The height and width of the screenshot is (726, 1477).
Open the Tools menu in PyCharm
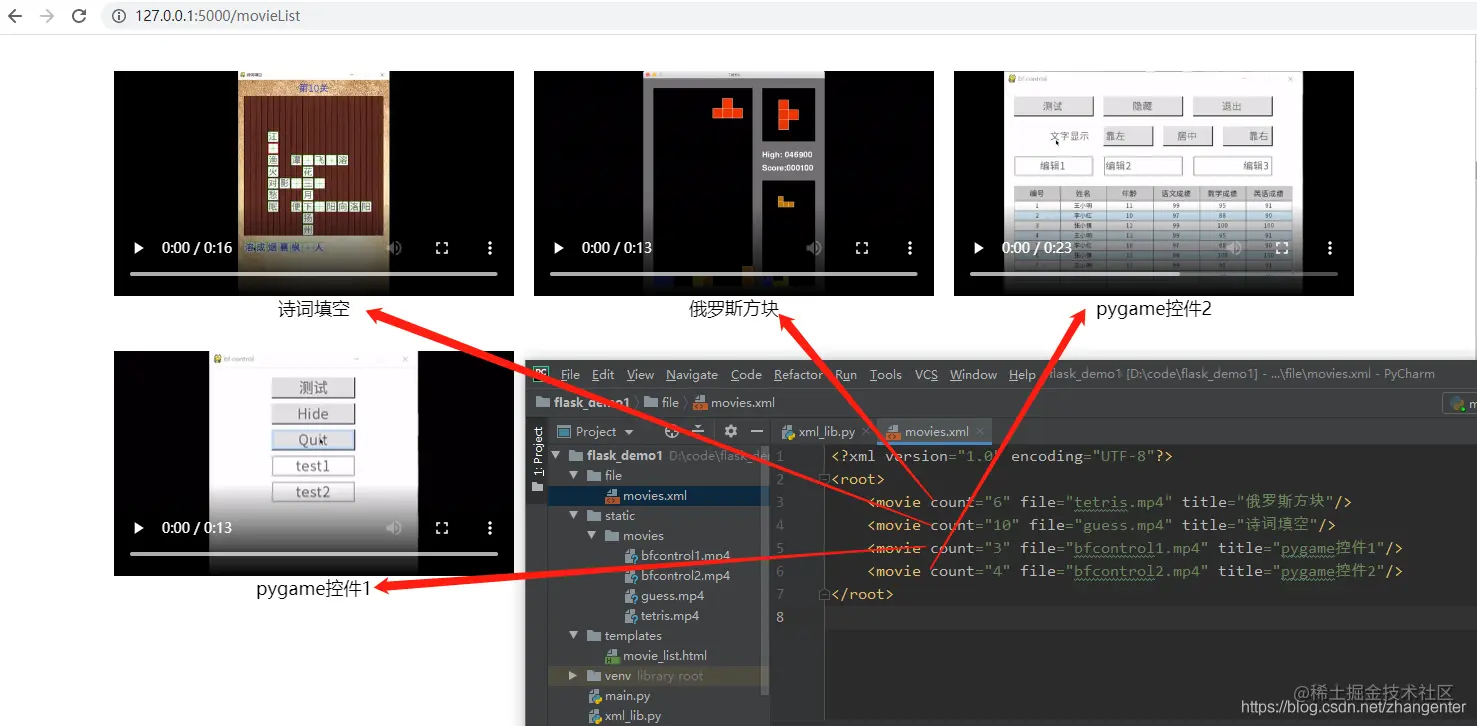click(x=885, y=375)
